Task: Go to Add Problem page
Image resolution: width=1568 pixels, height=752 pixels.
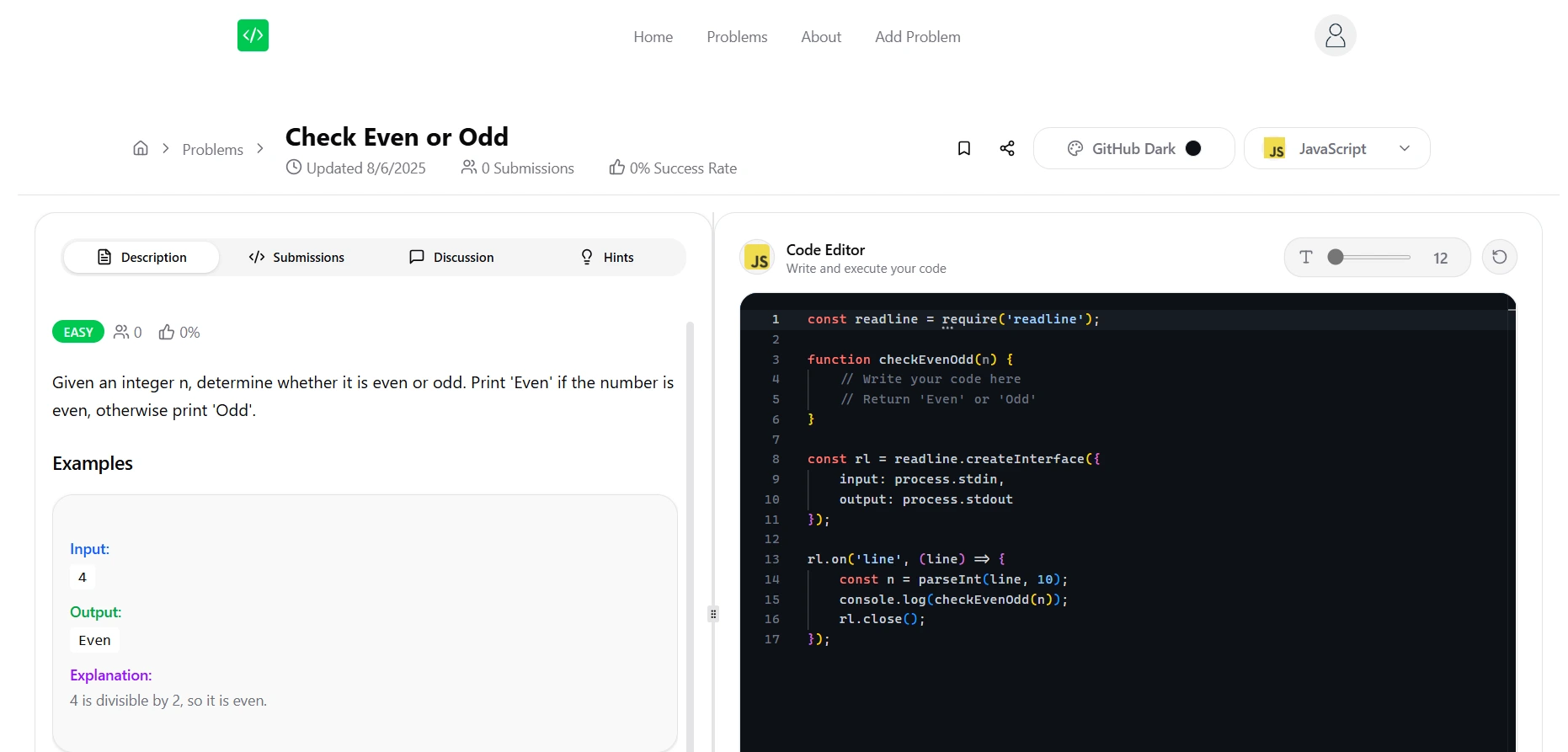Action: pos(917,37)
